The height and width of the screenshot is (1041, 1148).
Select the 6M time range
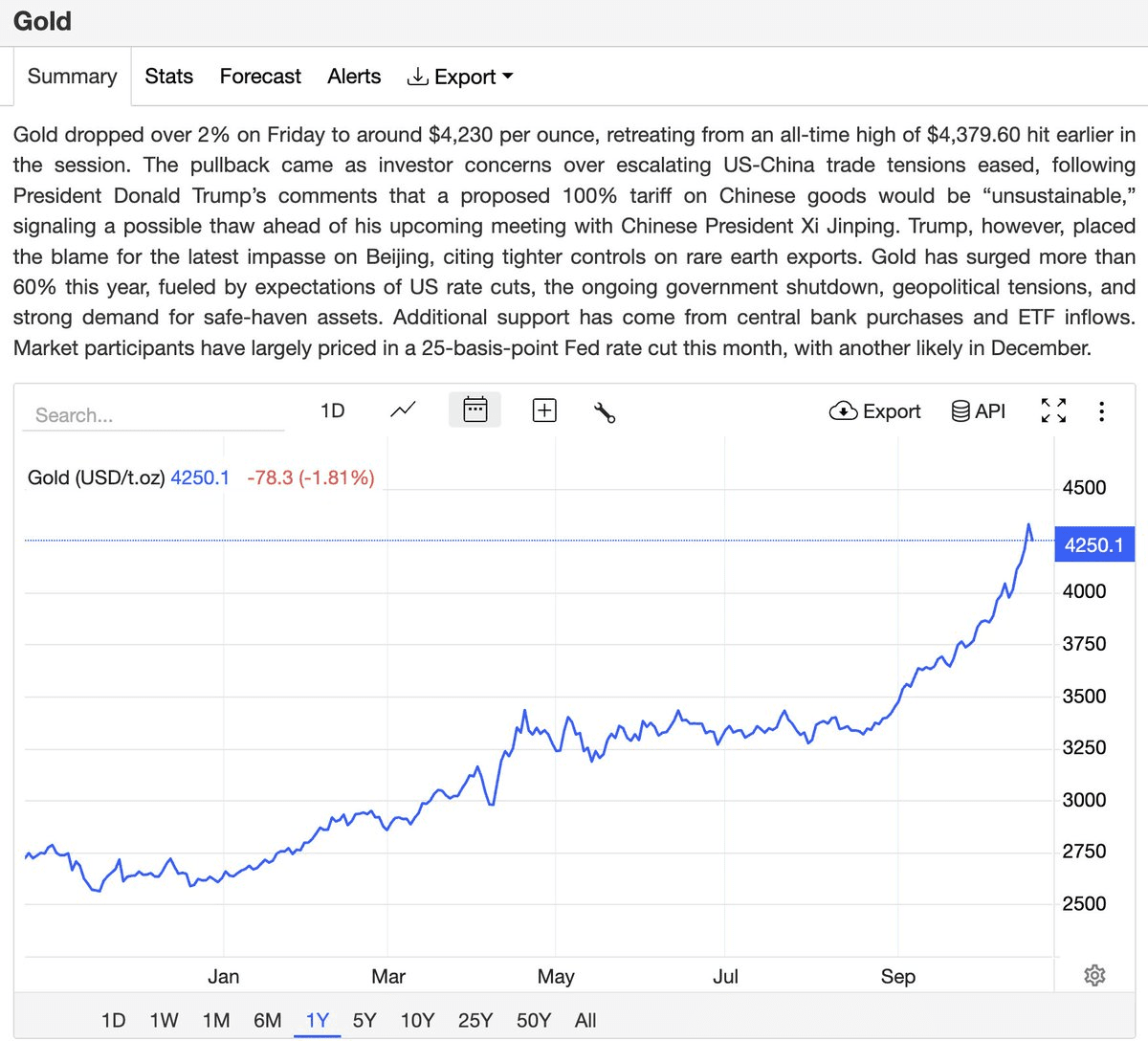[267, 1020]
